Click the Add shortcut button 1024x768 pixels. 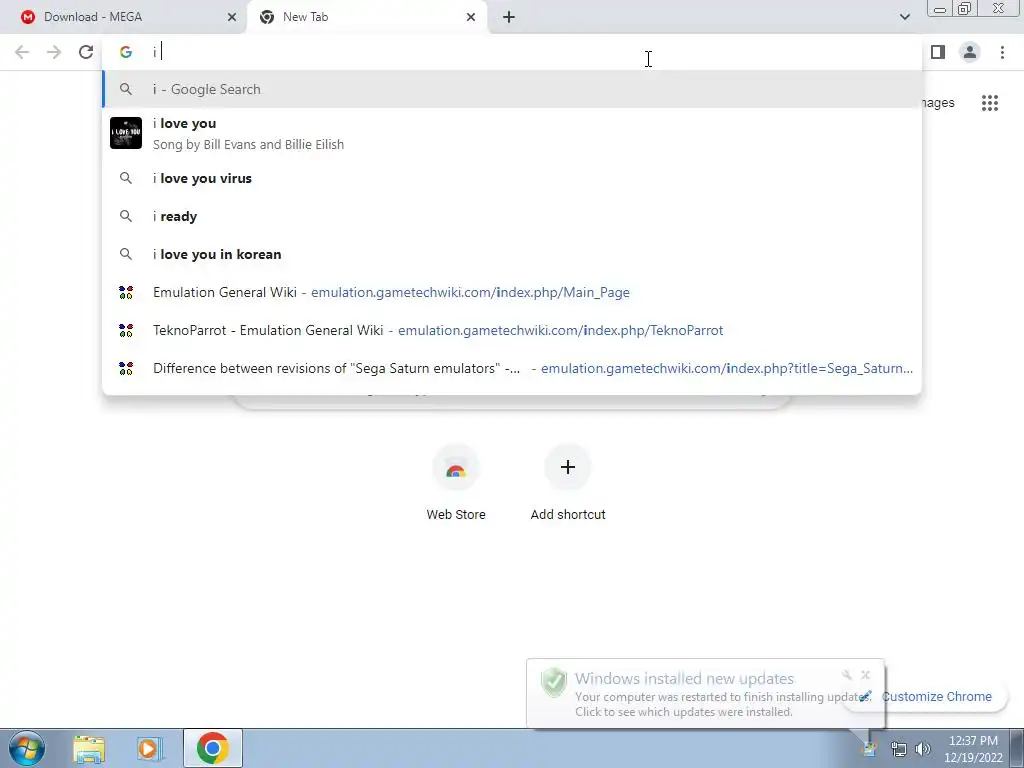(x=568, y=483)
